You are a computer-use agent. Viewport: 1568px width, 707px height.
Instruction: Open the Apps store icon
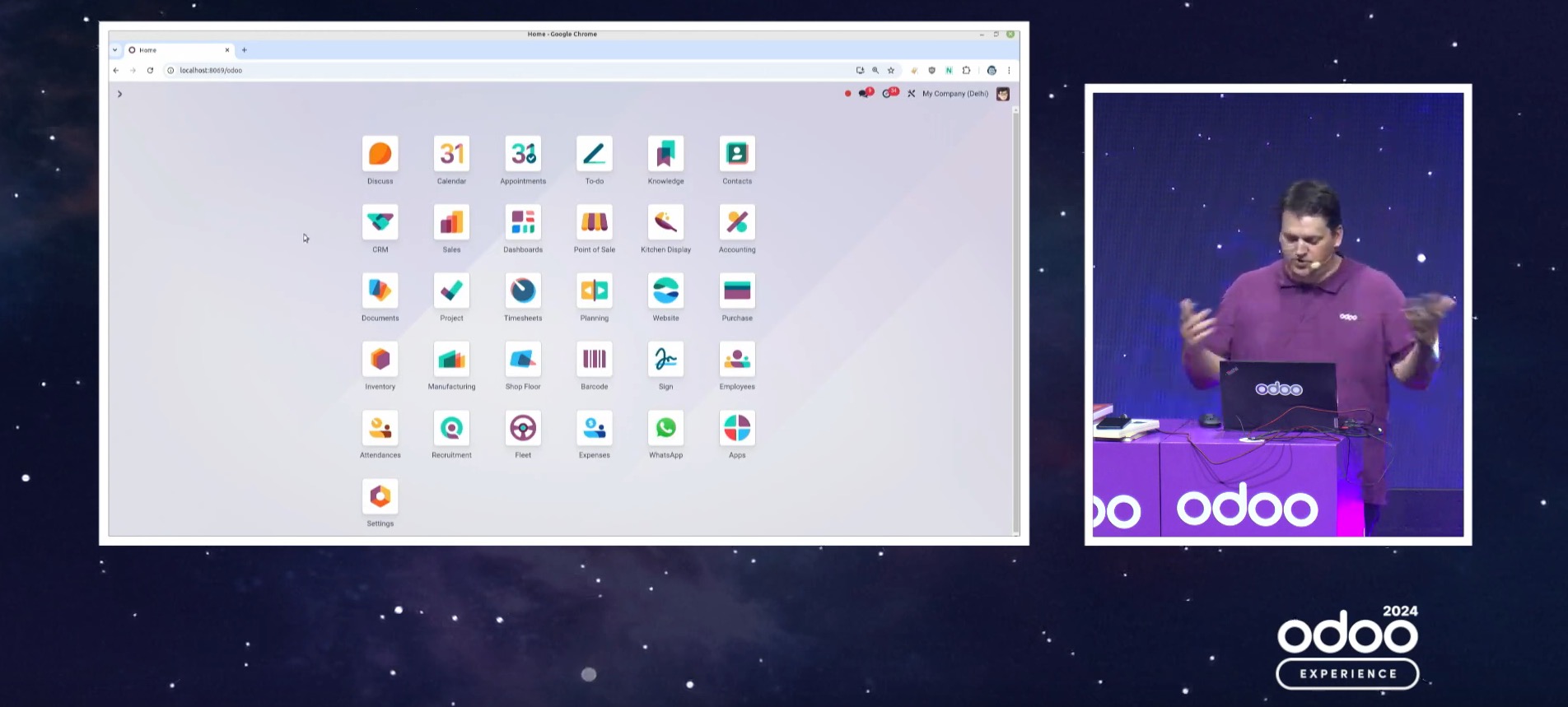coord(737,428)
